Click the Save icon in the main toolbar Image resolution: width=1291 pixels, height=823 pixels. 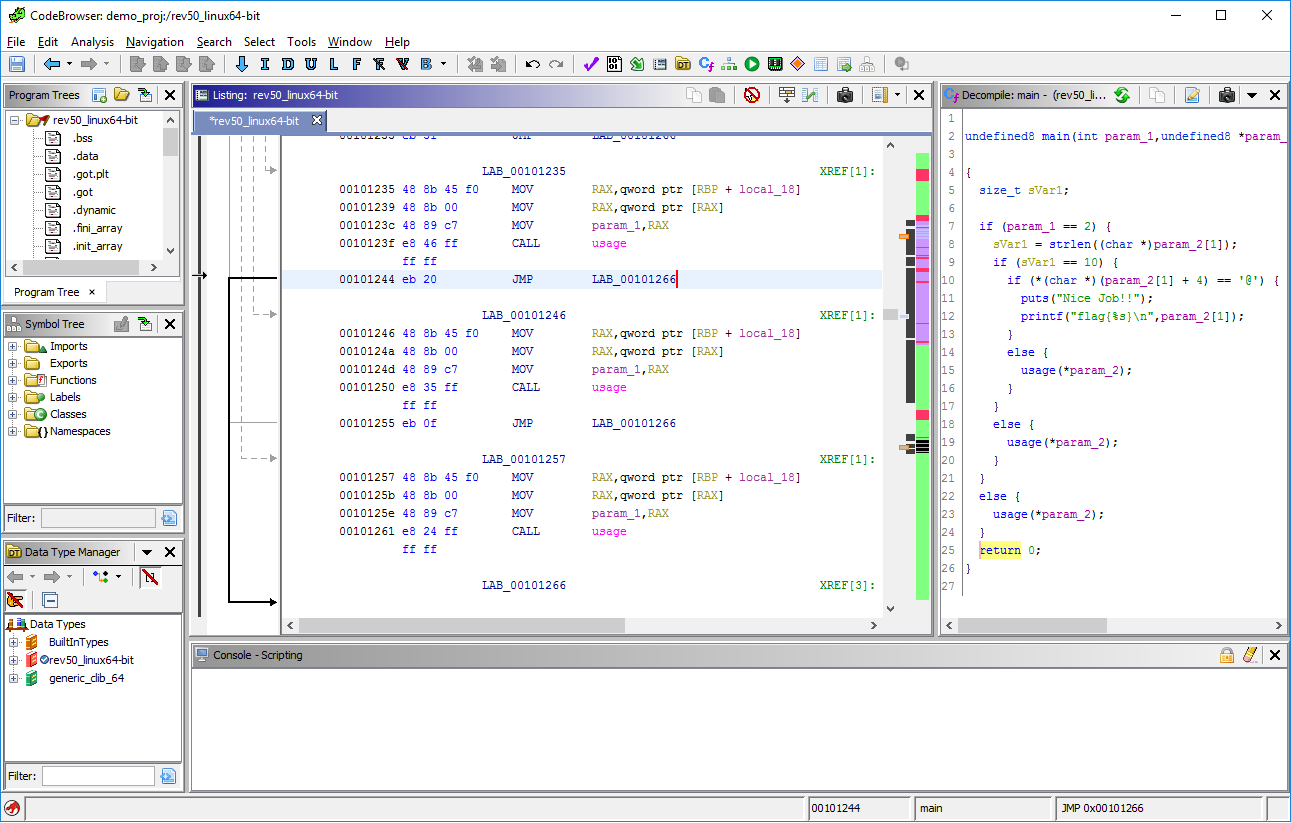point(17,64)
